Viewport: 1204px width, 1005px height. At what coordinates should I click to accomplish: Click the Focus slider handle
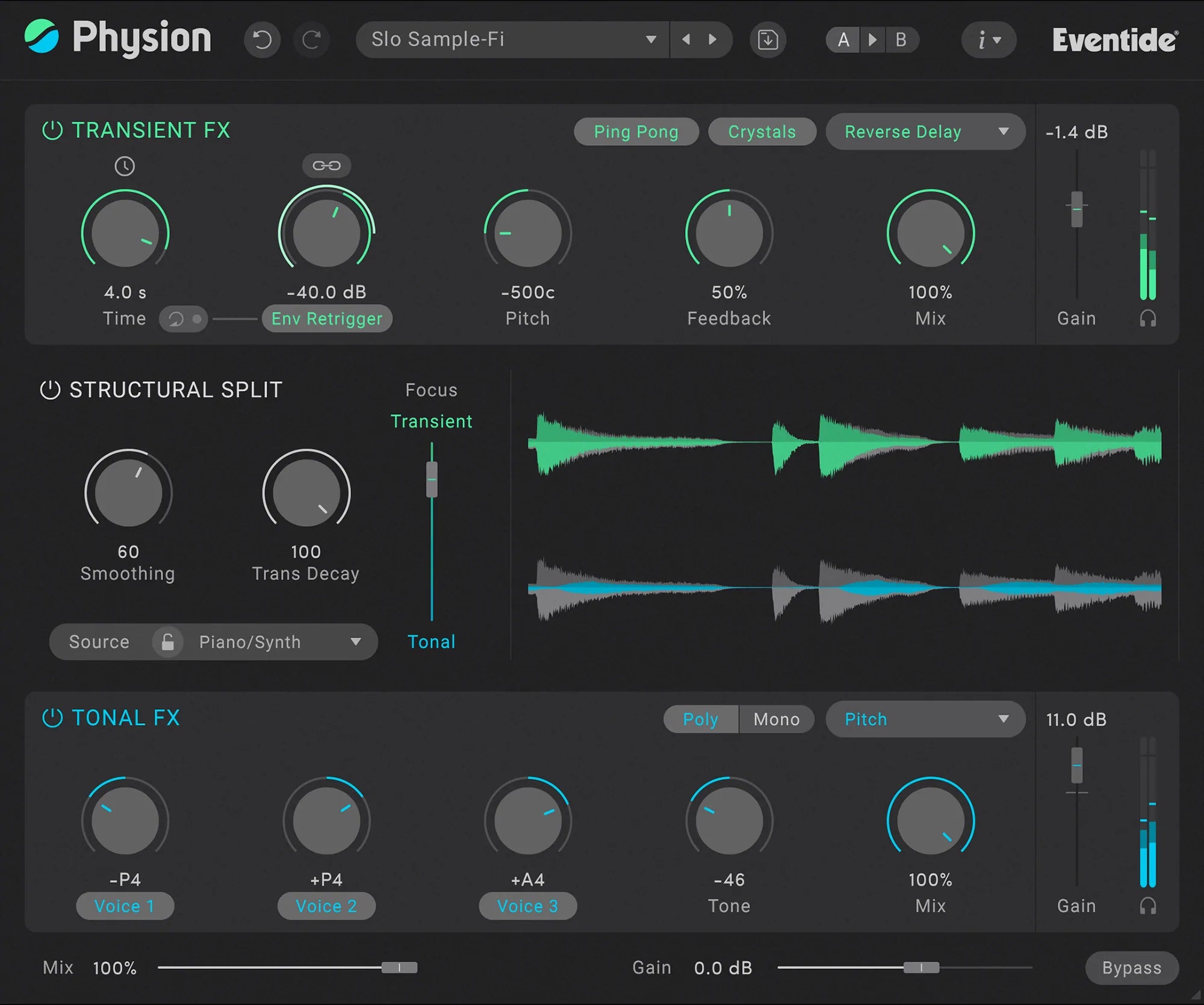[x=432, y=479]
